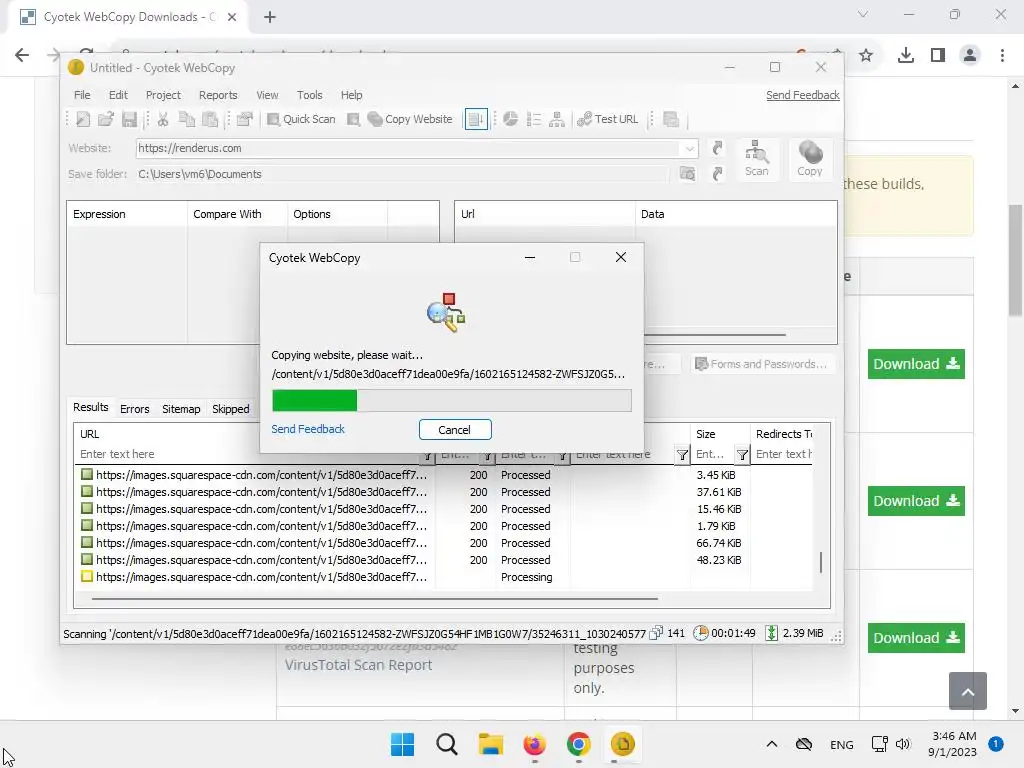Click the Copy toolbar icon
1024x768 pixels.
tap(187, 119)
